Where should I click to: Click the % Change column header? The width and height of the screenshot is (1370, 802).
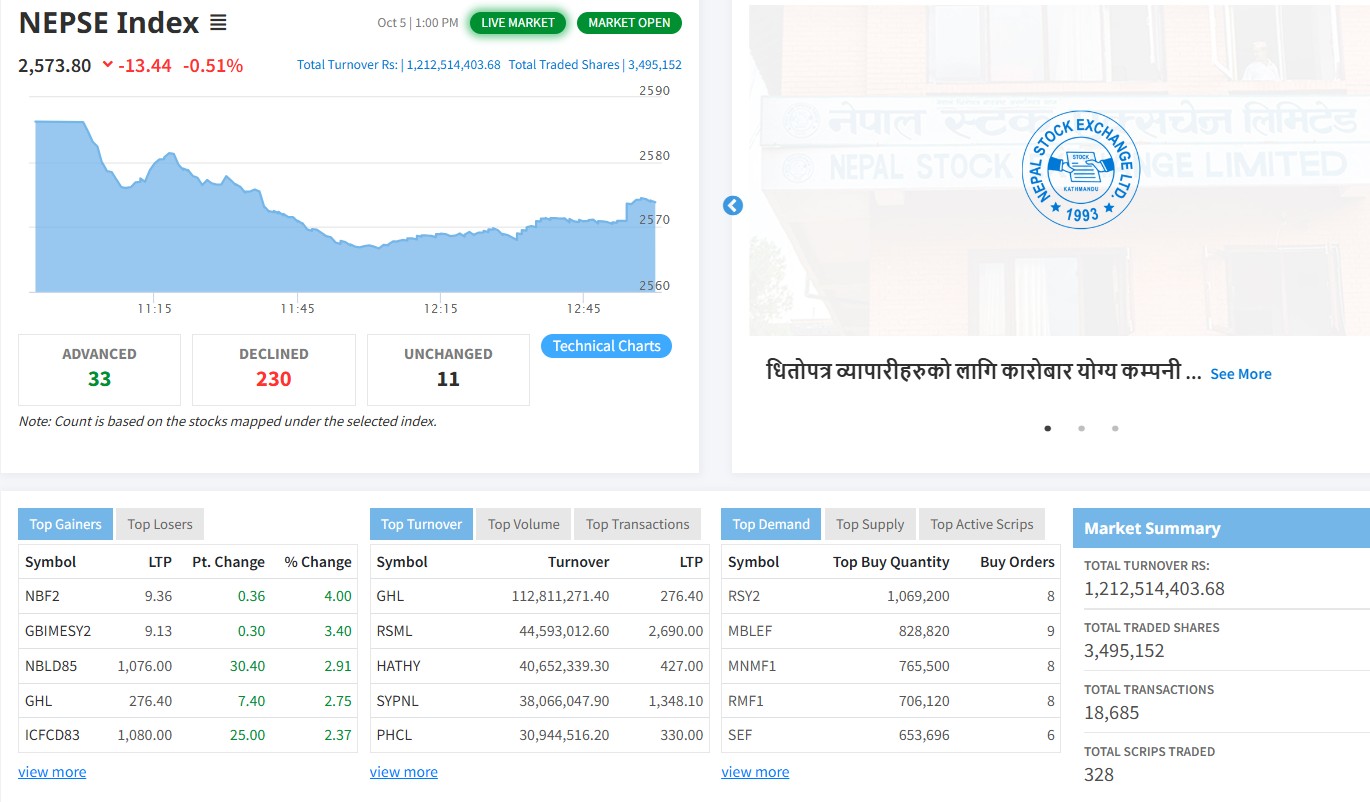[x=318, y=562]
